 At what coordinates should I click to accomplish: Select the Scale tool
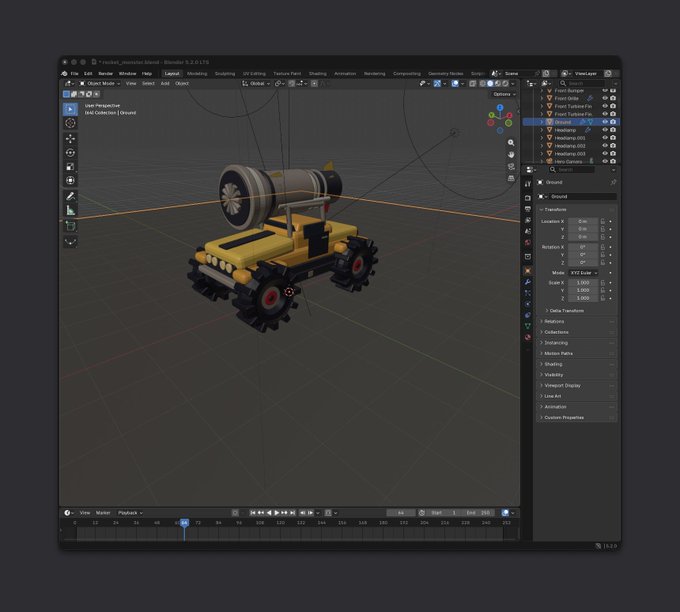[x=70, y=167]
